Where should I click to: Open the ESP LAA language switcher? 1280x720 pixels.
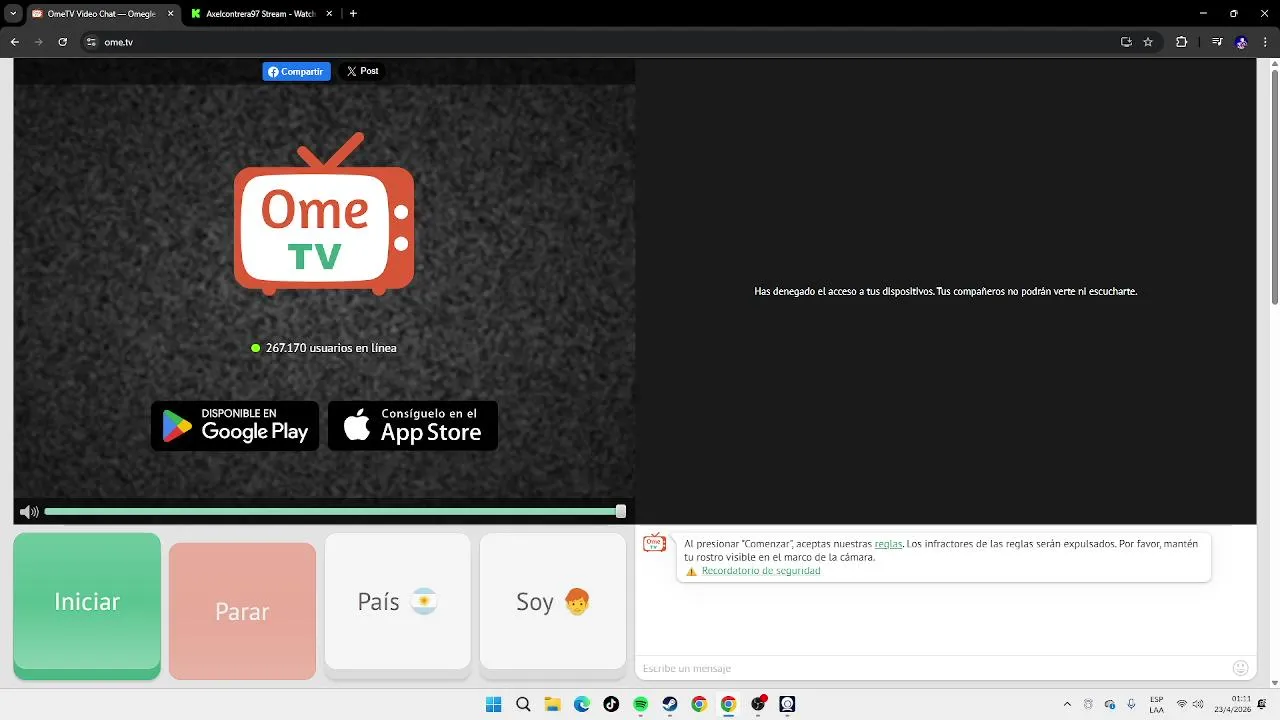[x=1157, y=705]
